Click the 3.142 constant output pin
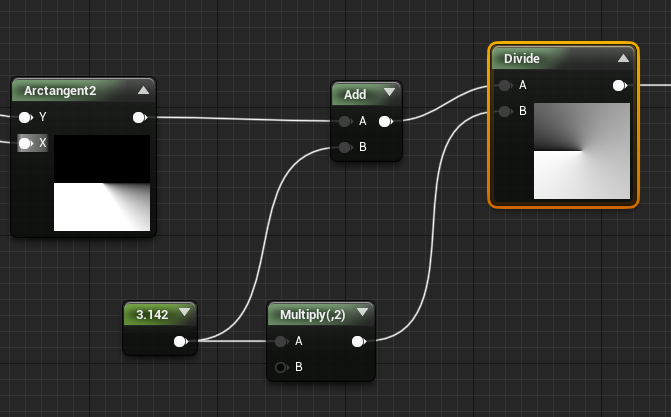 (181, 341)
